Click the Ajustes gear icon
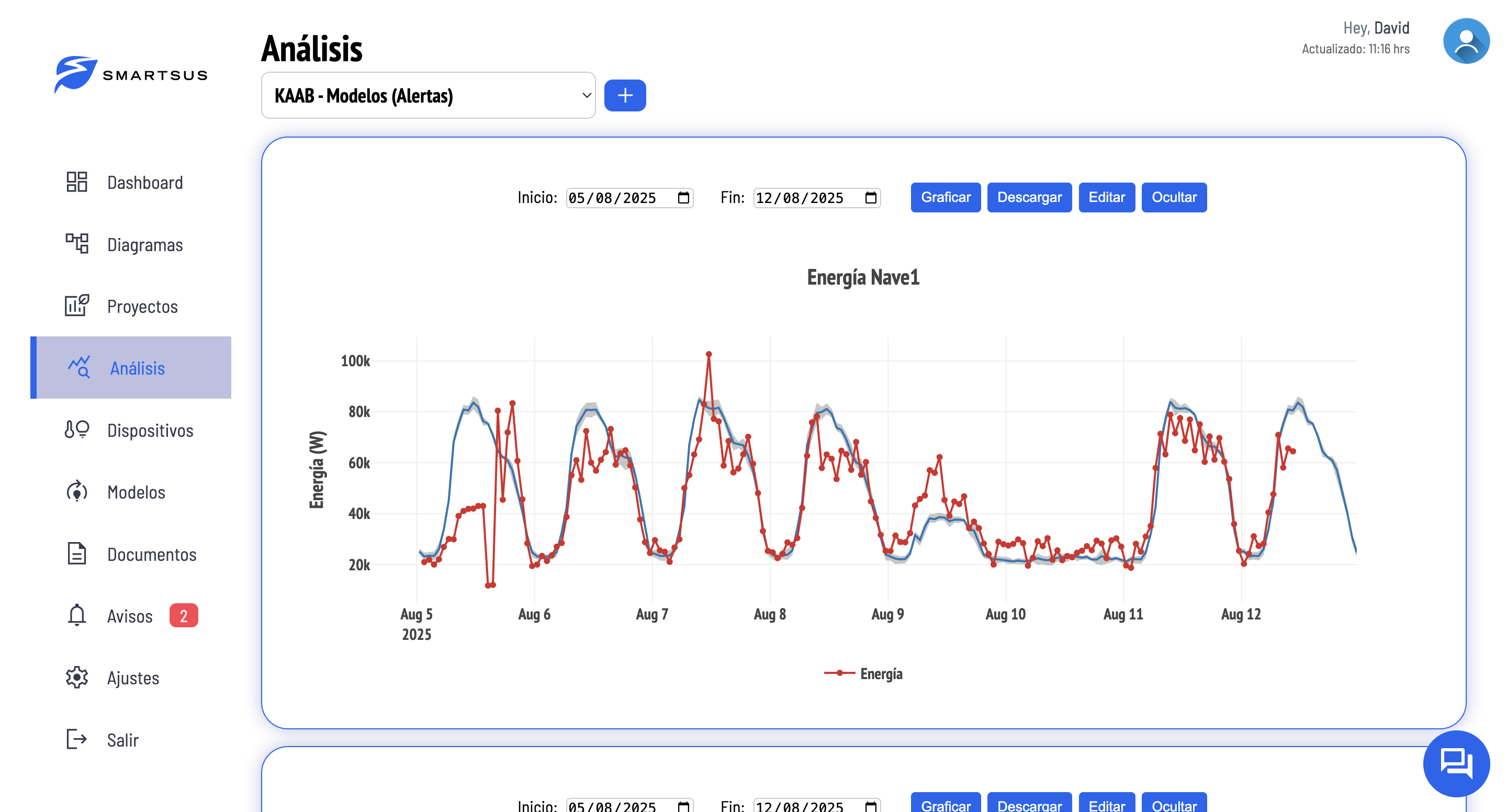Image resolution: width=1507 pixels, height=812 pixels. click(76, 678)
